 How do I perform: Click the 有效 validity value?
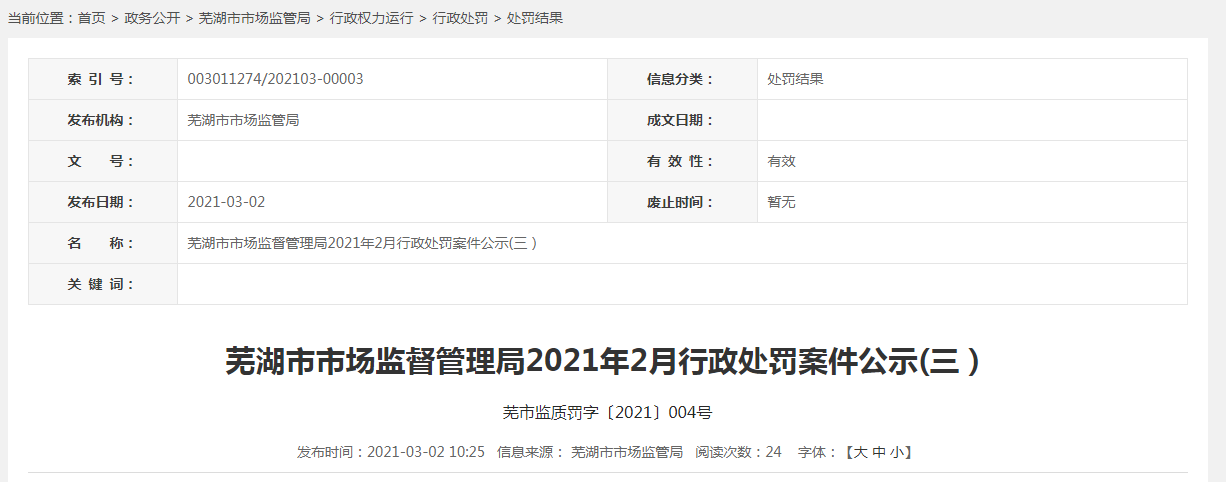[x=781, y=161]
